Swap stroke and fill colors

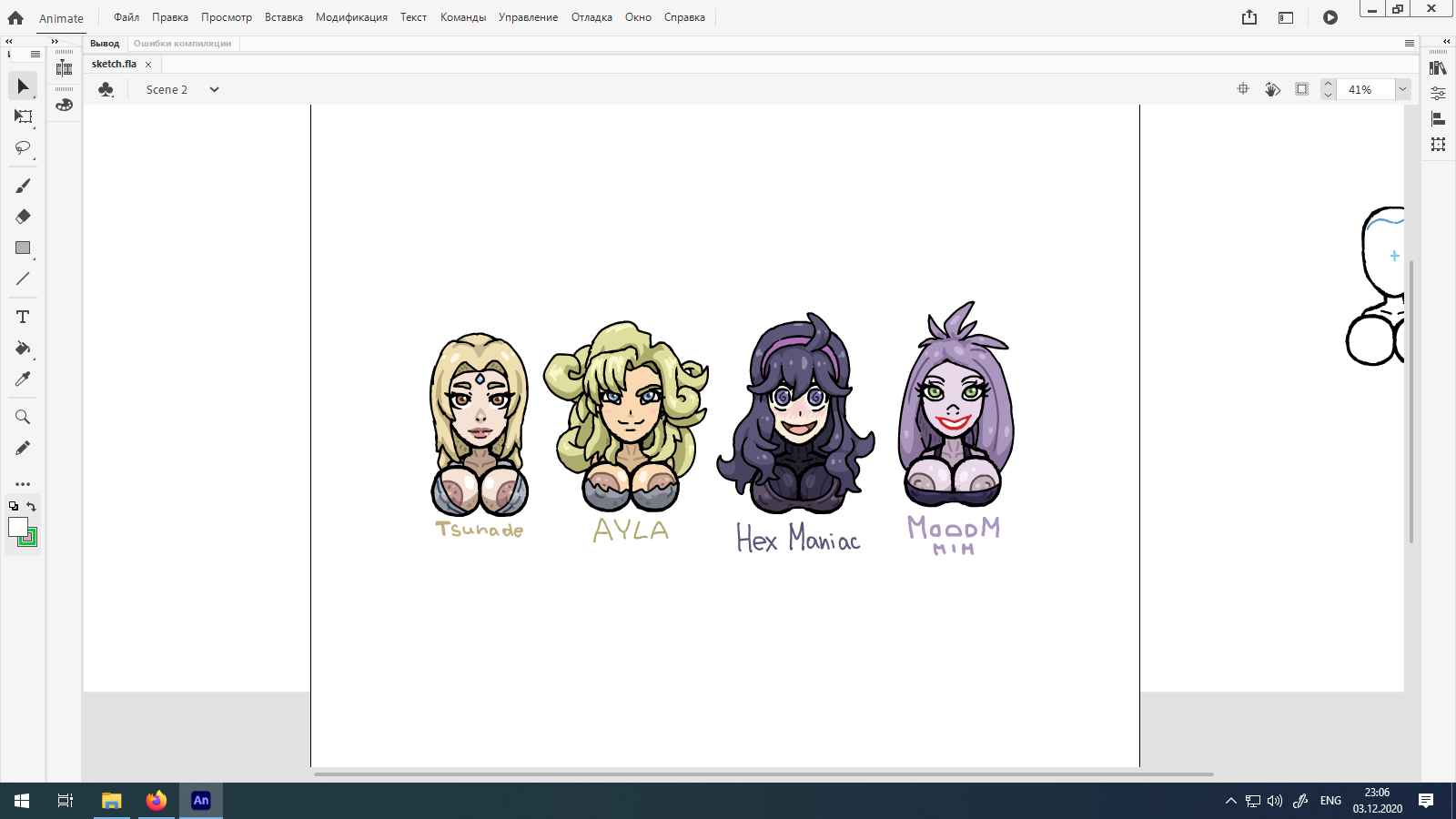(31, 506)
